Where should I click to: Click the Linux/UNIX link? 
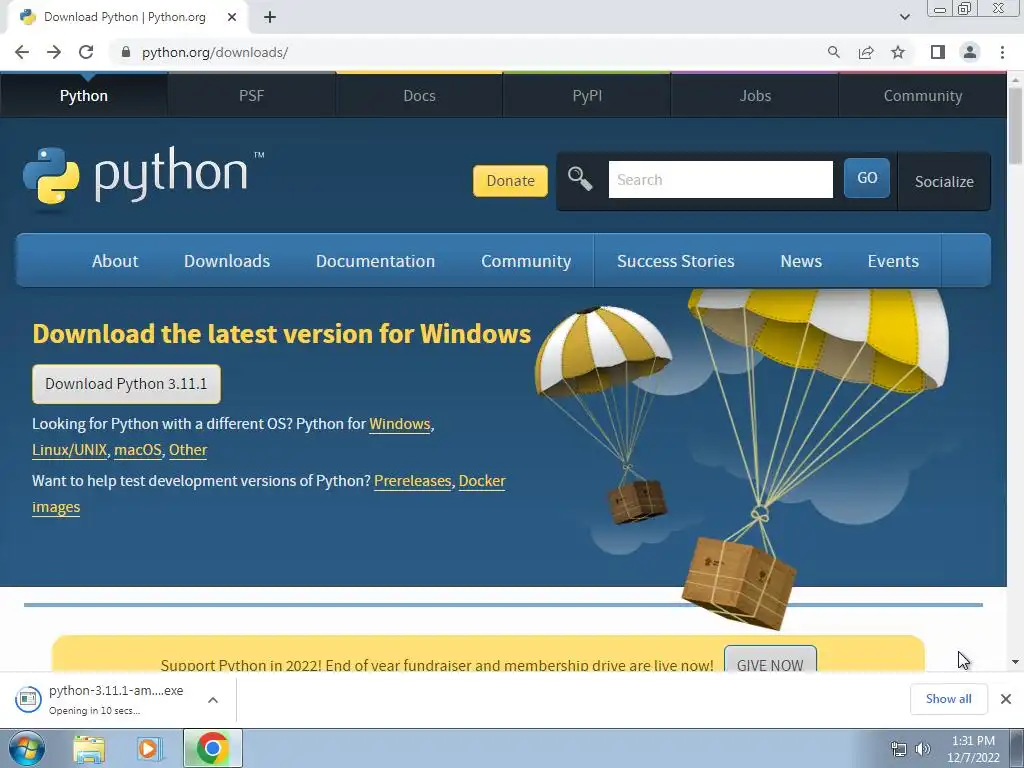(69, 450)
